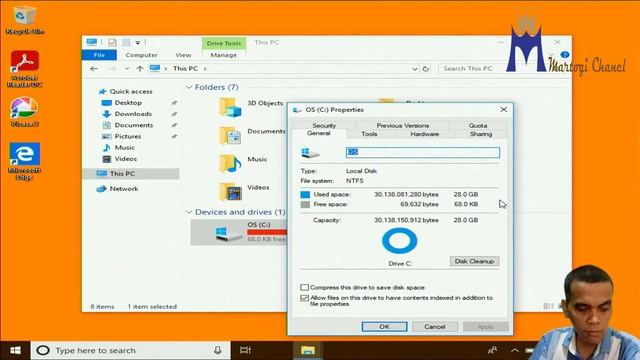
Task: Launch Microsoft Edge desktop shortcut
Action: tap(24, 161)
